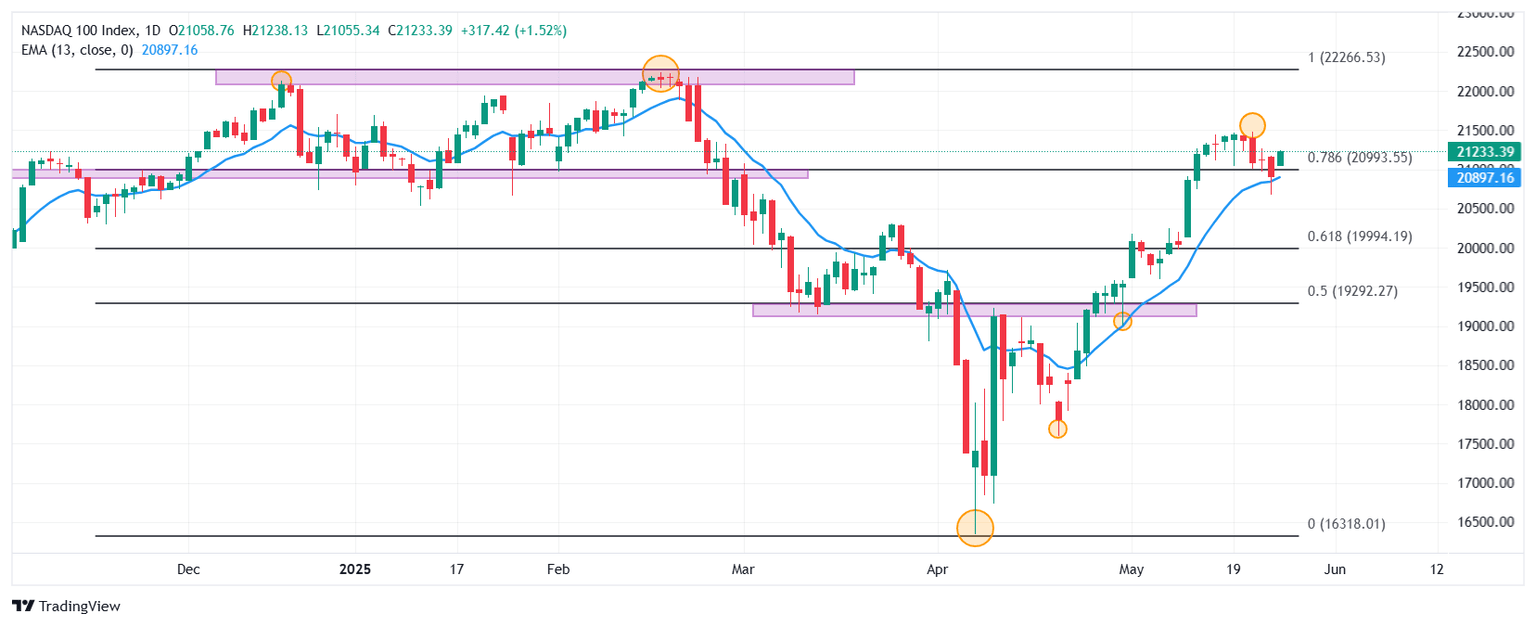Viewport: 1536px width, 626px height.
Task: Click the Mar label on the date axis
Action: point(744,570)
